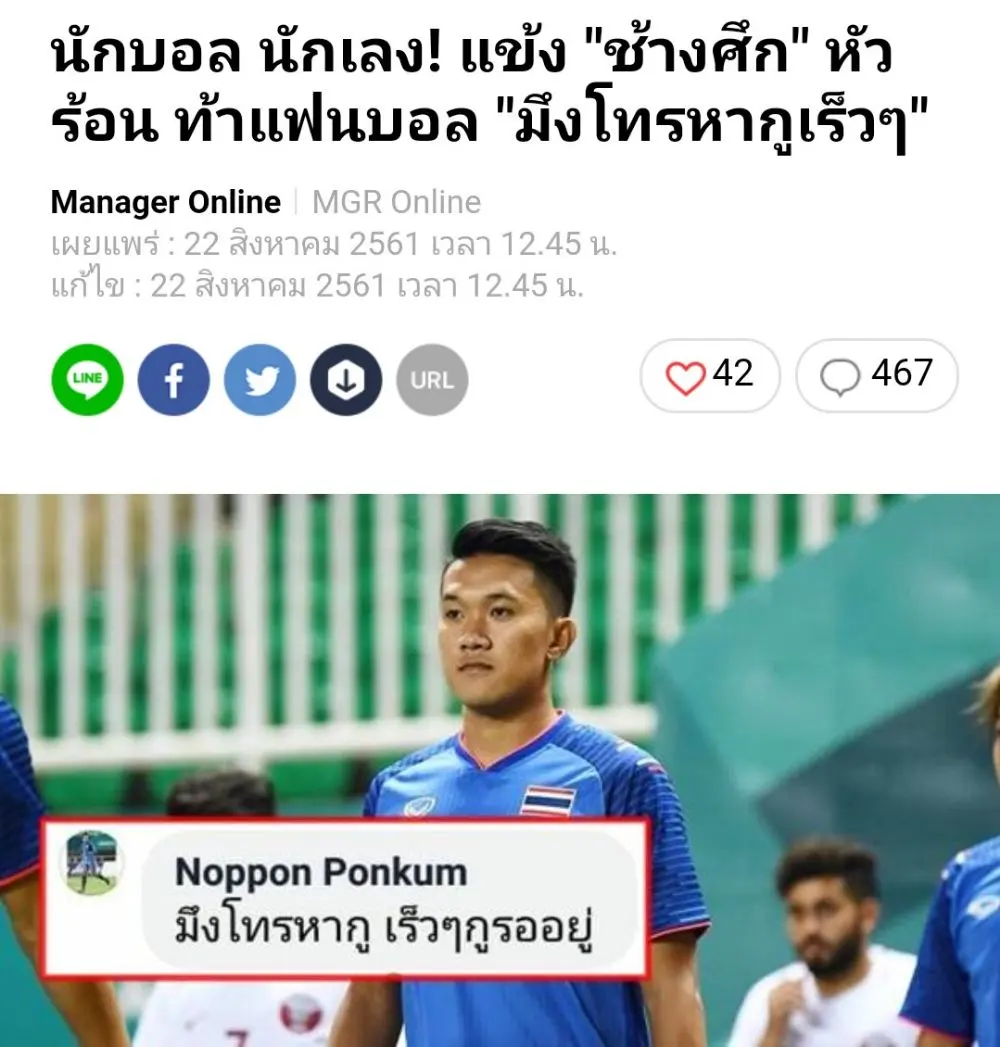Share the article on Facebook

pos(174,380)
